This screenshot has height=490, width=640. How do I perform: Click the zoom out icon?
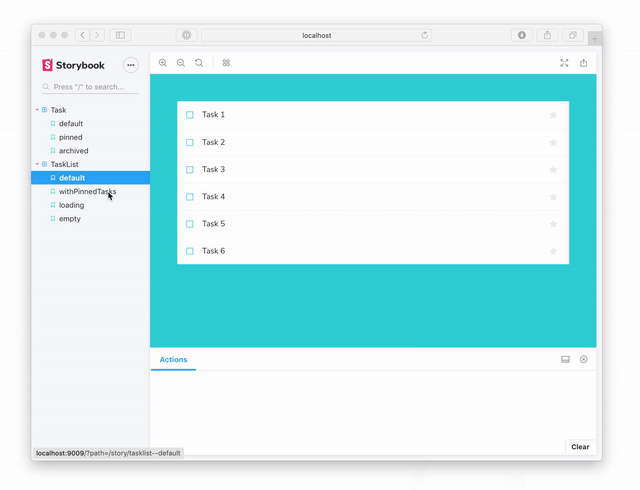[x=181, y=63]
